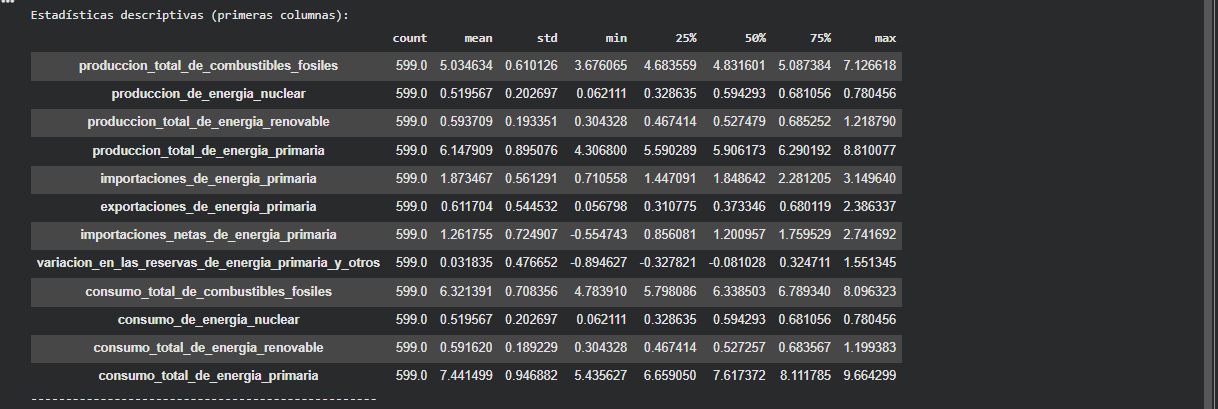This screenshot has height=409, width=1218.
Task: Click the consumo_total_de_energia_primaria row label
Action: point(208,376)
